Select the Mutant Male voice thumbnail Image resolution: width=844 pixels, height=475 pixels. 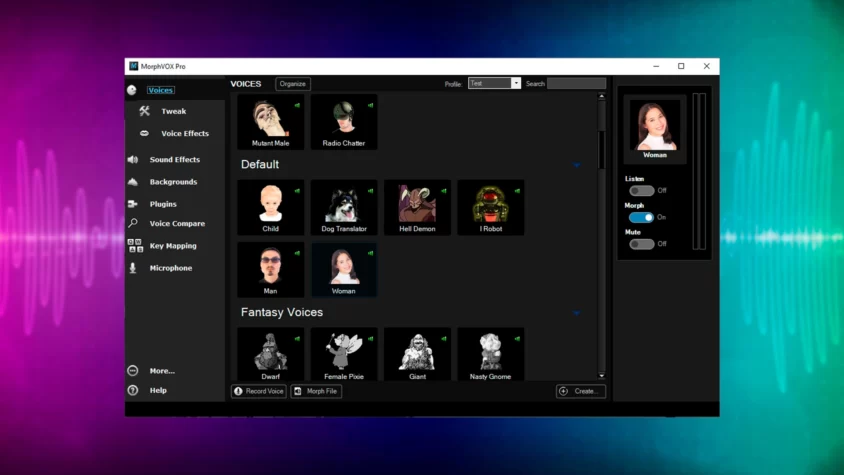coord(271,122)
